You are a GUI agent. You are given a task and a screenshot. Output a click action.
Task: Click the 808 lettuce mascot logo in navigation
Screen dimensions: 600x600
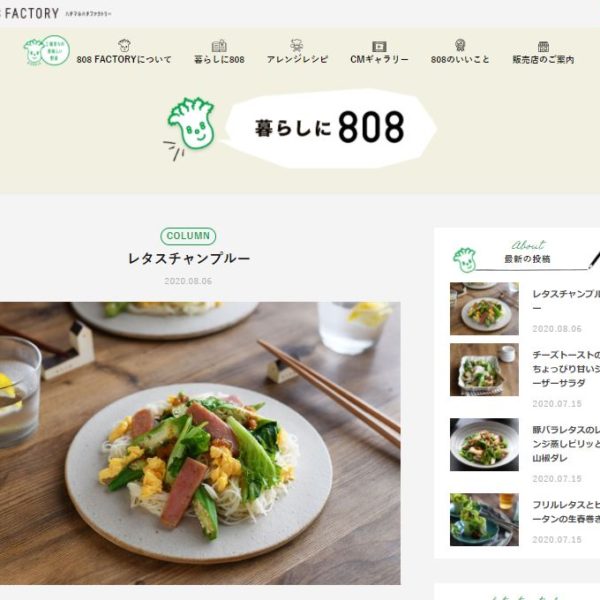point(46,51)
